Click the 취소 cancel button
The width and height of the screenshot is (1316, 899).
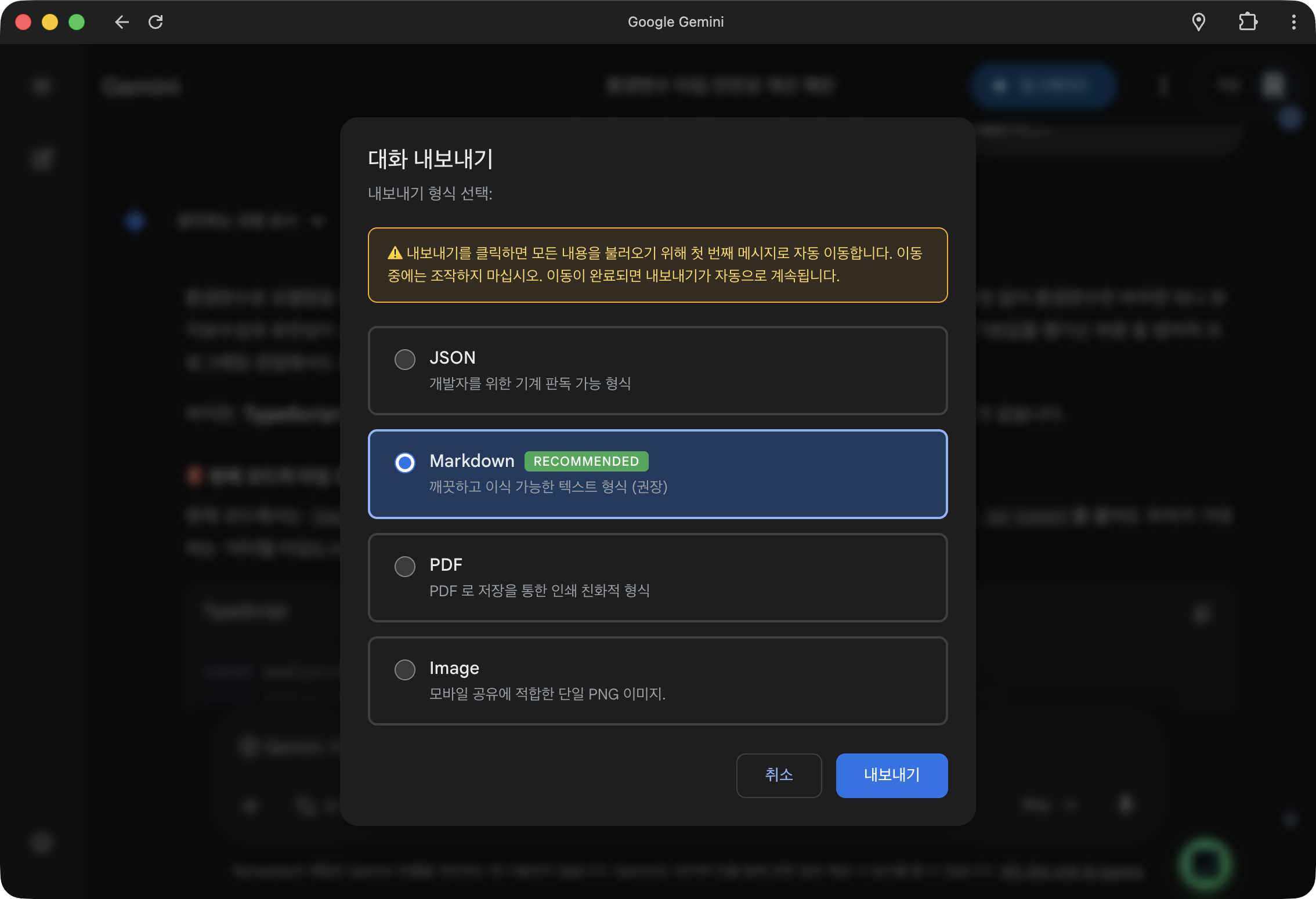point(779,775)
